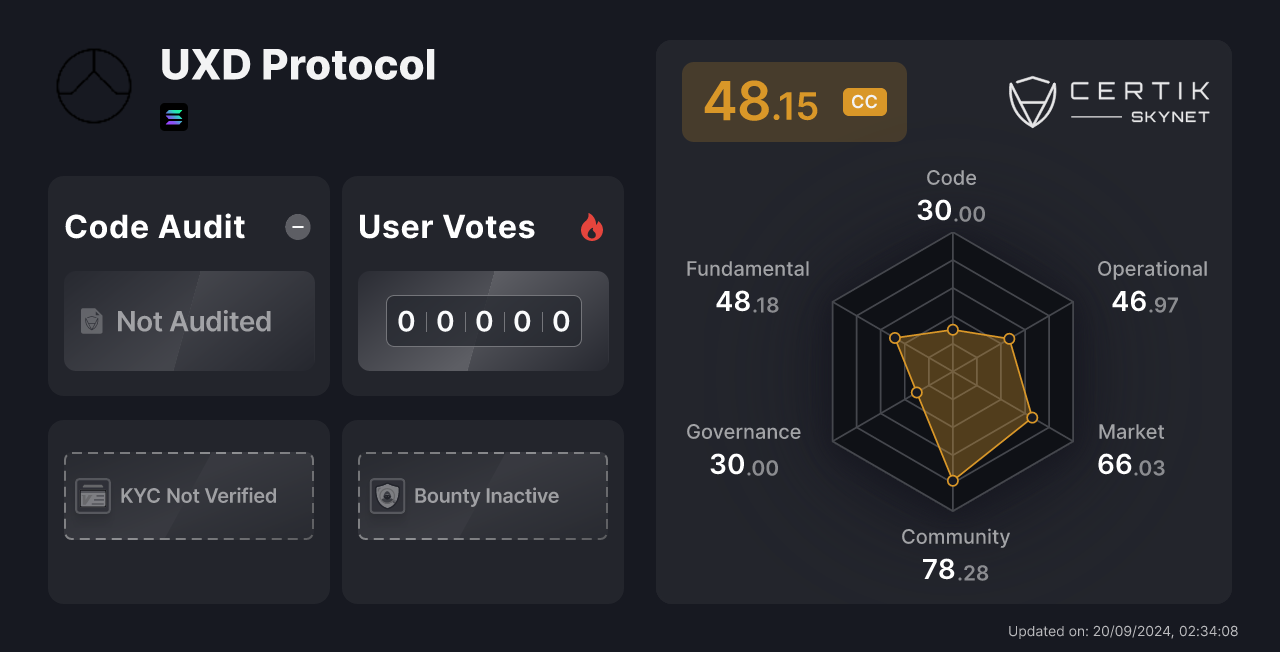Expand the Bounty Inactive dashed panel

pos(482,495)
